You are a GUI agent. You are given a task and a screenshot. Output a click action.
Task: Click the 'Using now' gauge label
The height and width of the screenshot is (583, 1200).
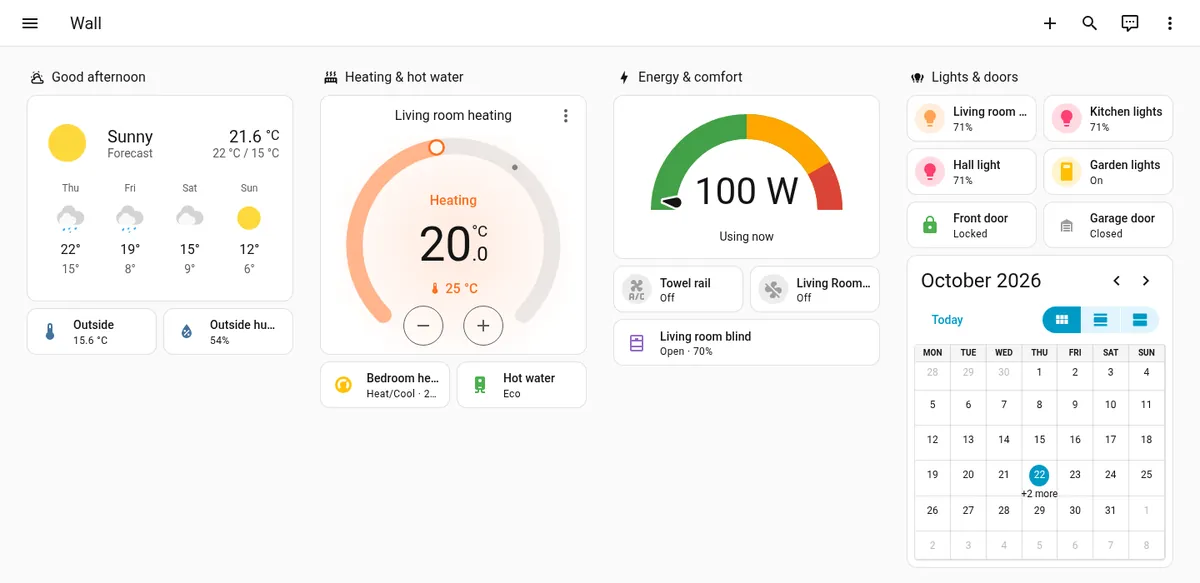click(746, 237)
